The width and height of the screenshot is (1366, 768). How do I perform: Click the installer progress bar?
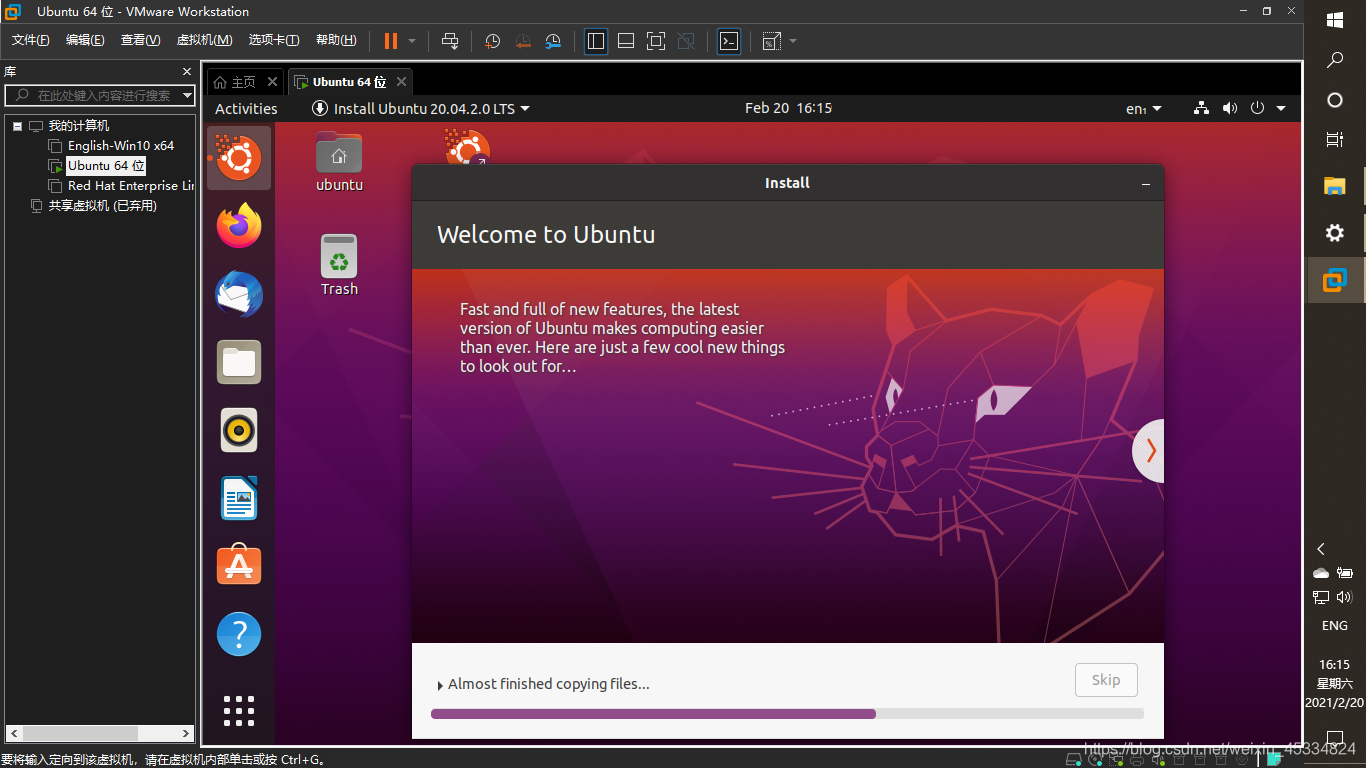[786, 713]
